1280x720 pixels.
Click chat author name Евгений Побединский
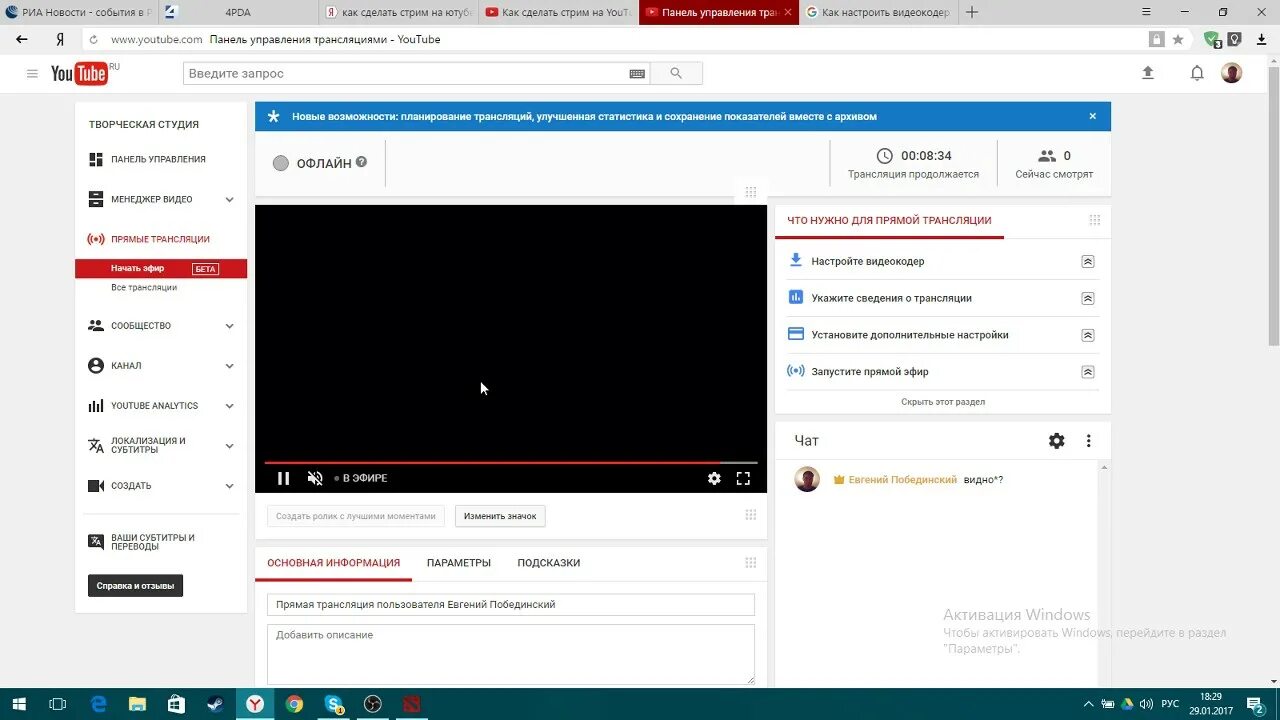902,480
